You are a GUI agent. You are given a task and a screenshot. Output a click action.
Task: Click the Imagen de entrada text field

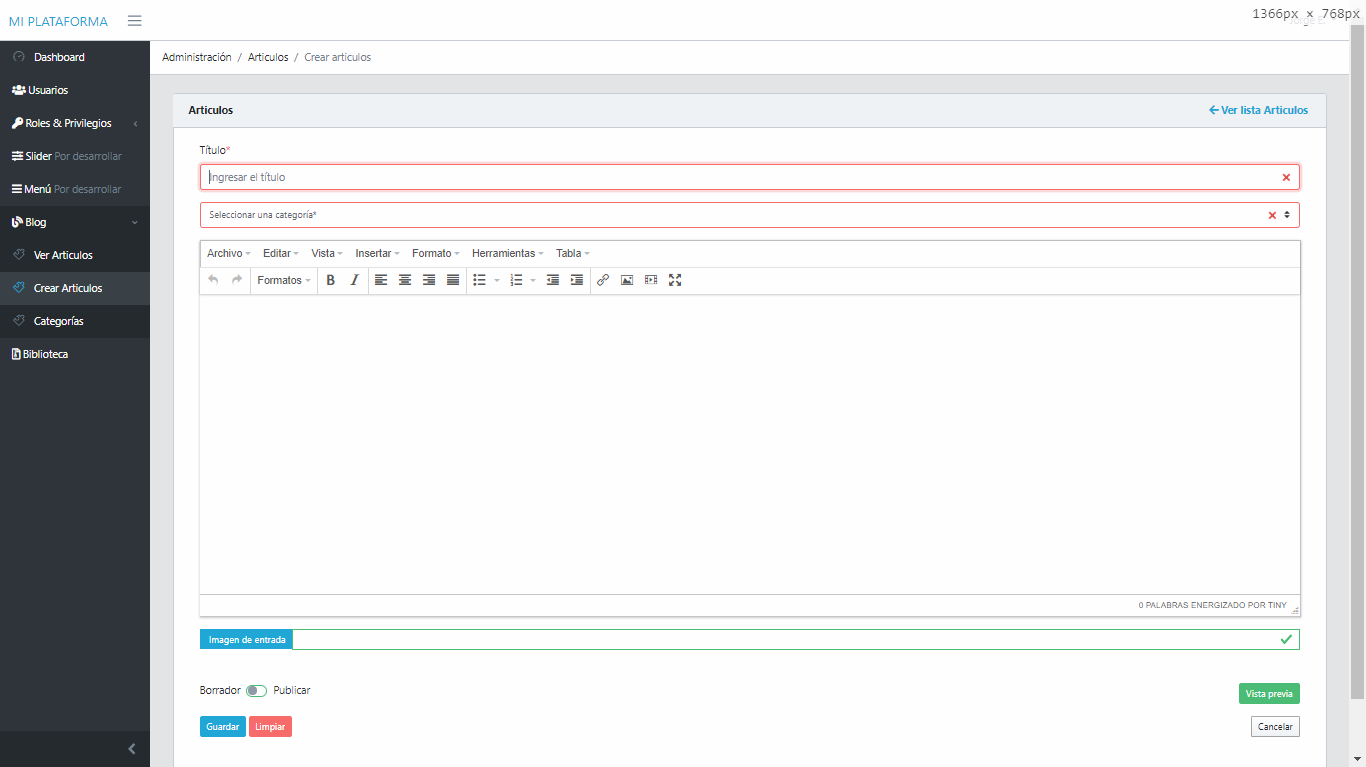[796, 639]
